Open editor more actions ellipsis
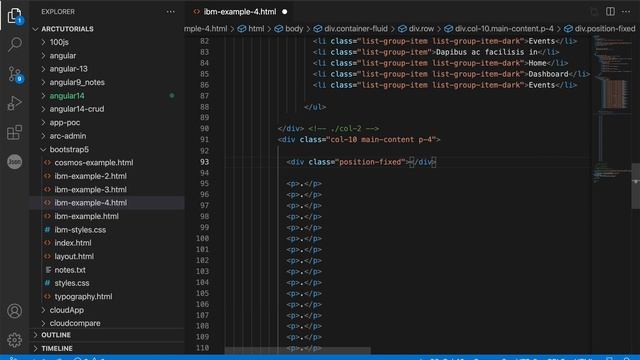The image size is (640, 360). pyautogui.click(x=626, y=11)
